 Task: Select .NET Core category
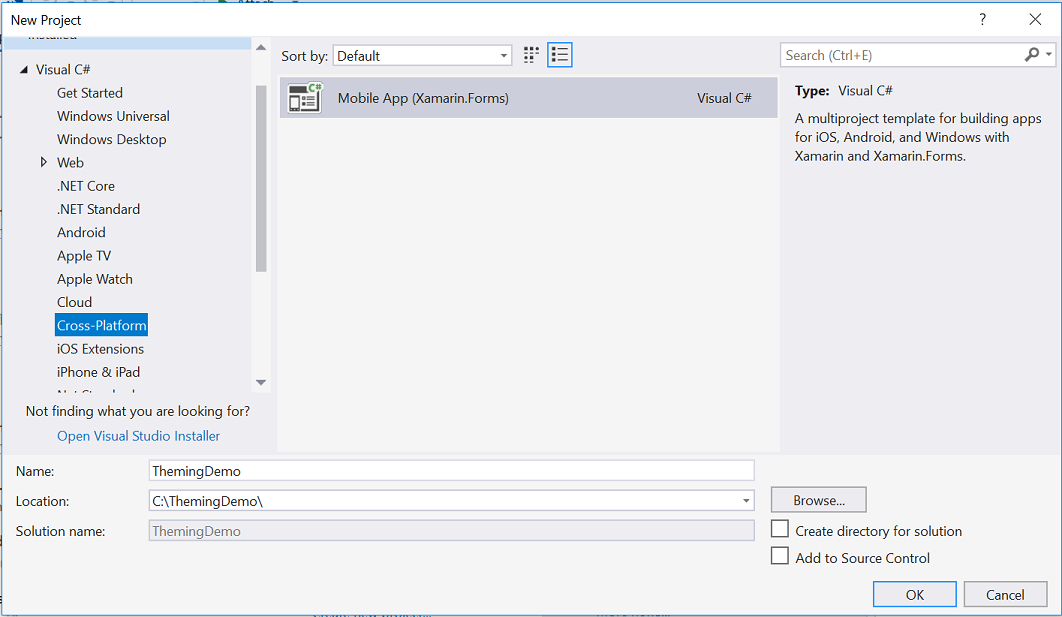(86, 186)
